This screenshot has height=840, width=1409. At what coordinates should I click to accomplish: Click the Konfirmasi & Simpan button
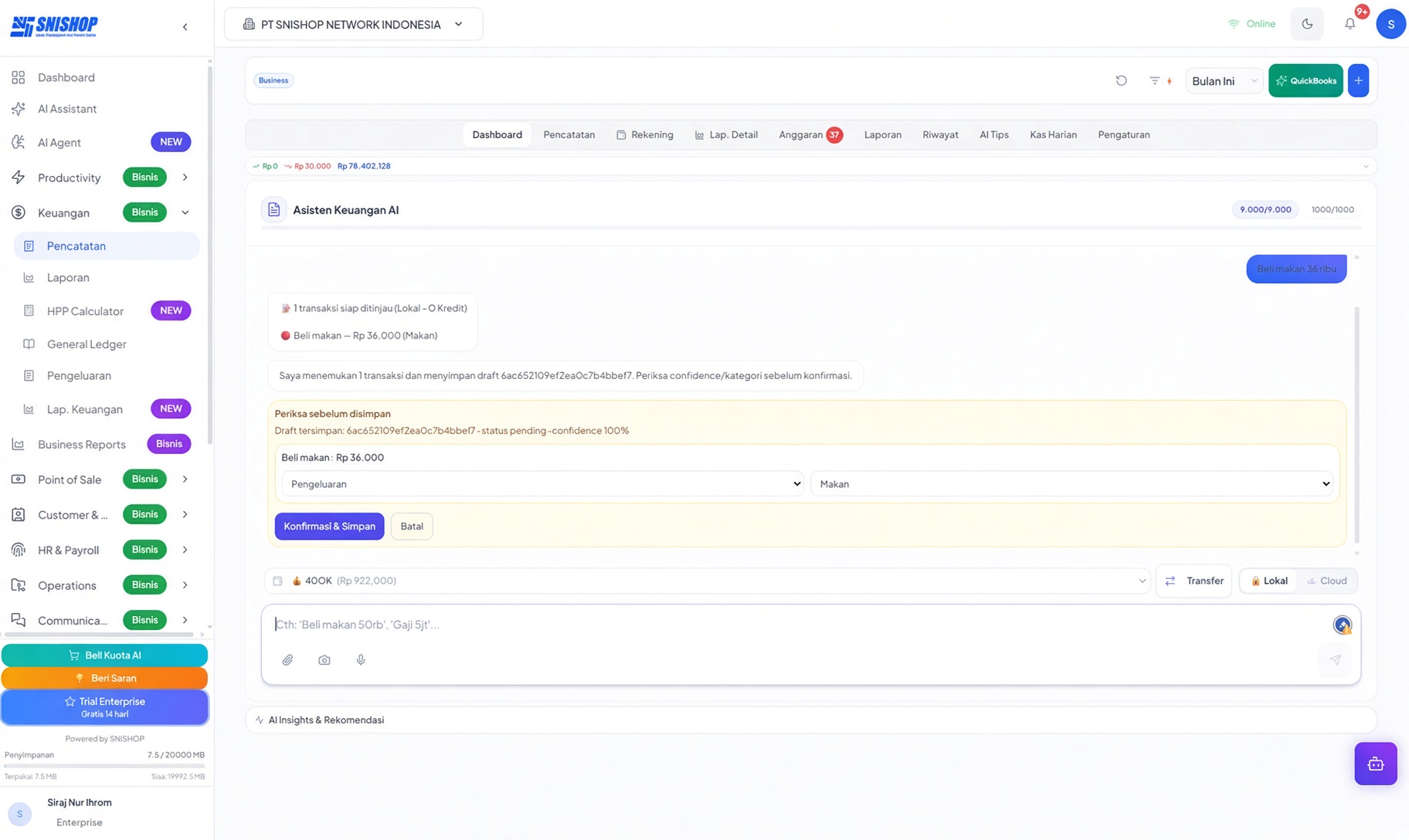pyautogui.click(x=329, y=527)
